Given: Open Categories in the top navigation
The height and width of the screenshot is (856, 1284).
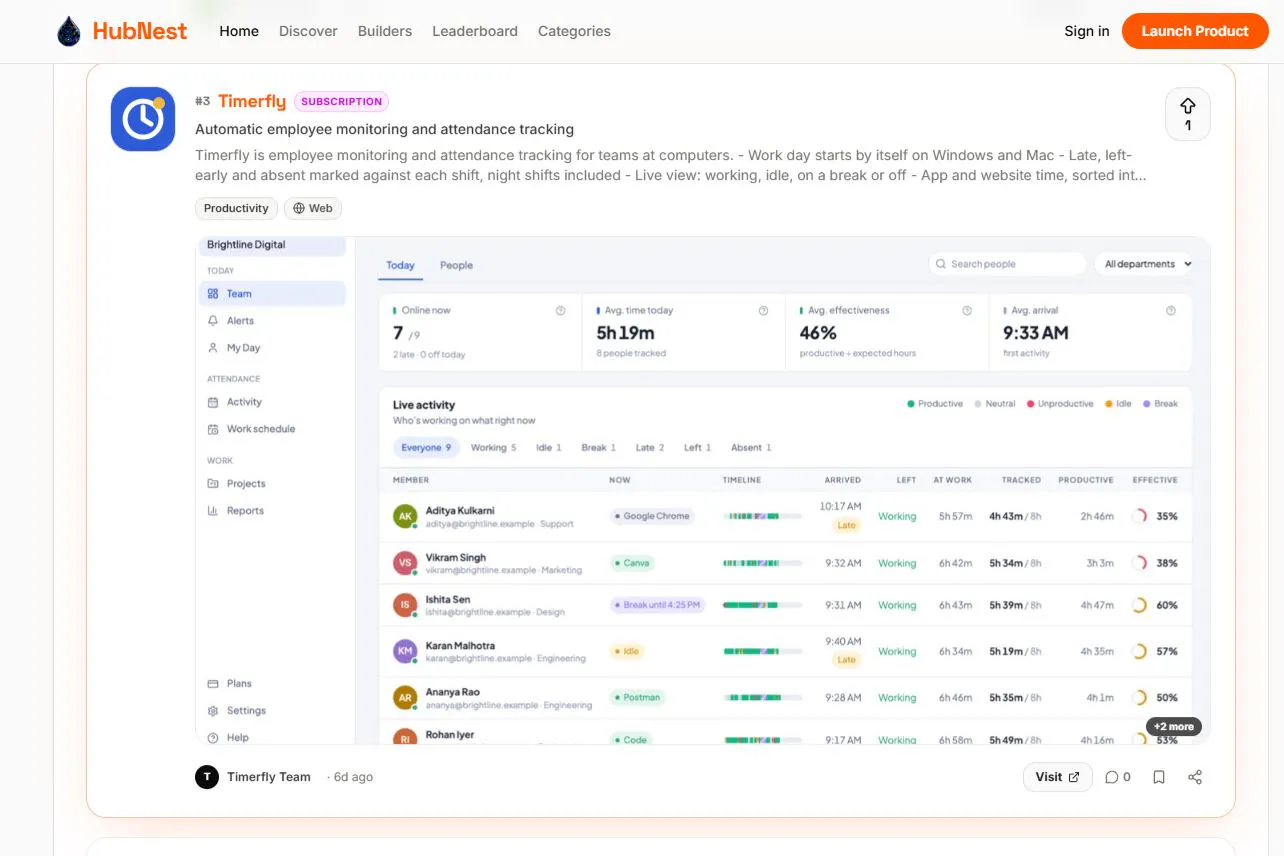Looking at the screenshot, I should [x=574, y=31].
